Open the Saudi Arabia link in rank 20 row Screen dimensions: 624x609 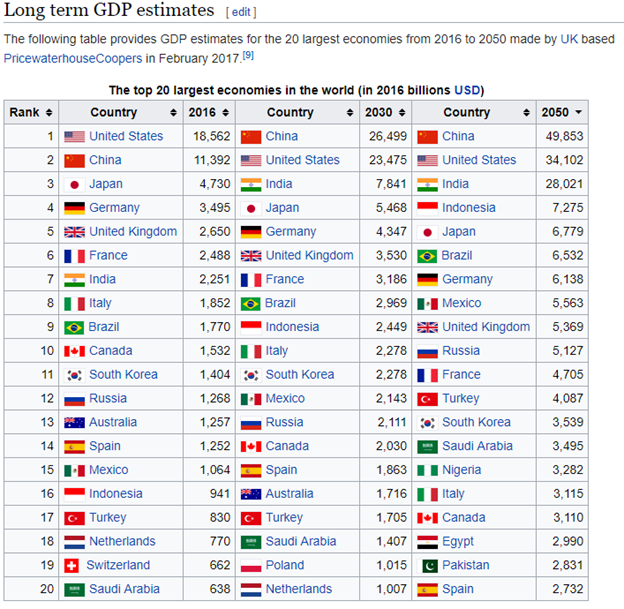tap(126, 589)
